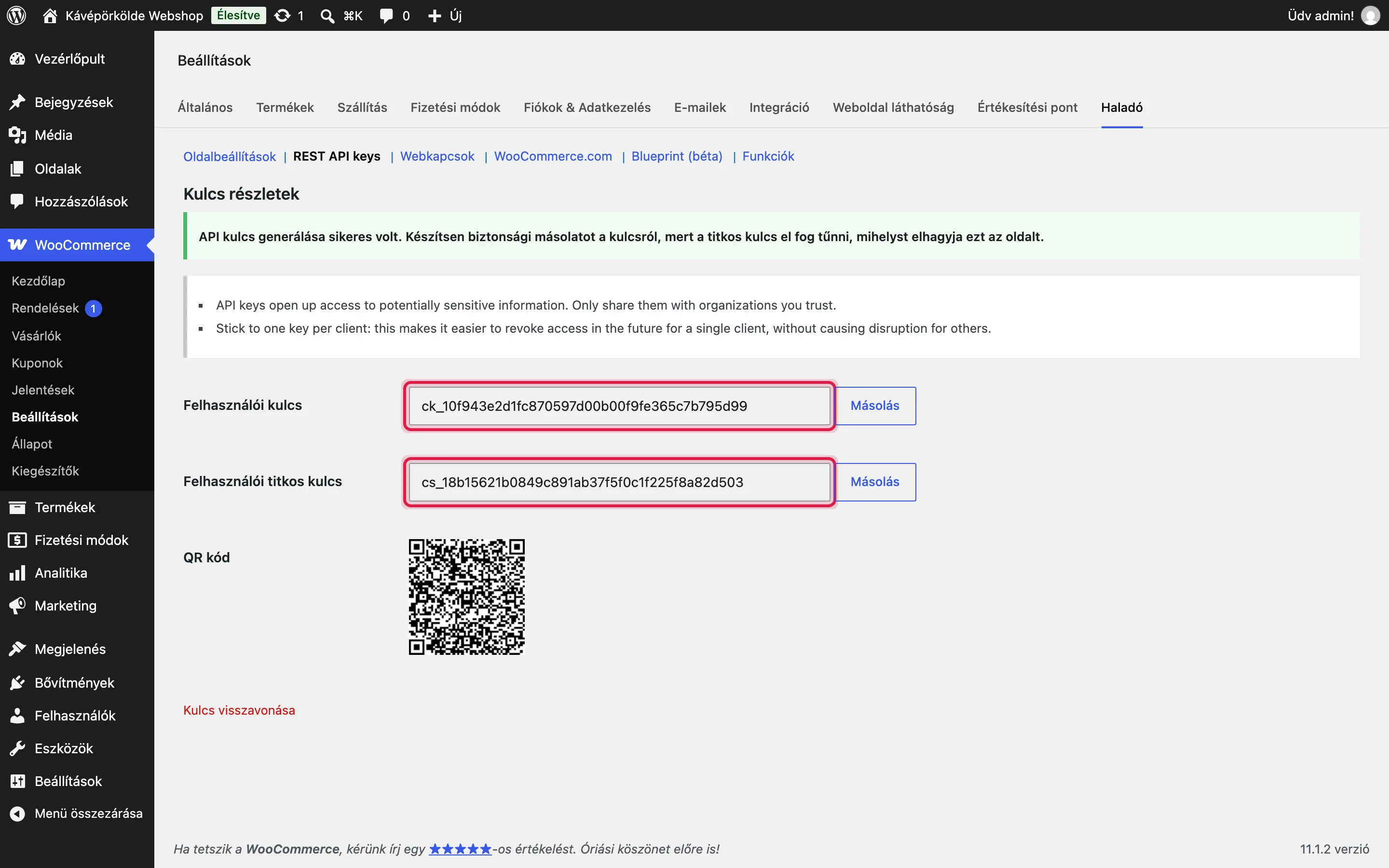The width and height of the screenshot is (1389, 868).
Task: Click the API key QR code image
Action: pyautogui.click(x=467, y=597)
